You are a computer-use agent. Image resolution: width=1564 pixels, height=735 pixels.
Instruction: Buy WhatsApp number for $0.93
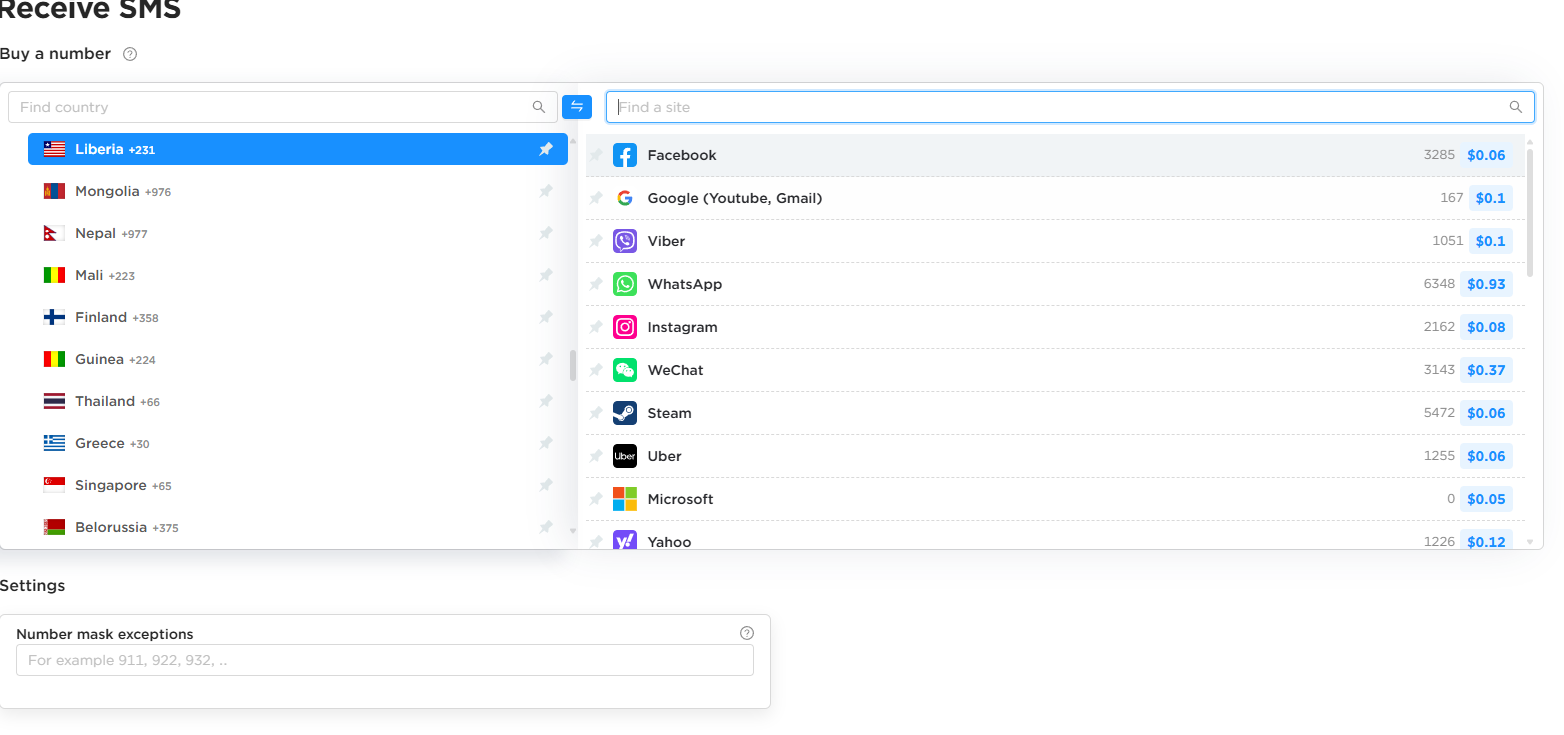tap(1486, 284)
